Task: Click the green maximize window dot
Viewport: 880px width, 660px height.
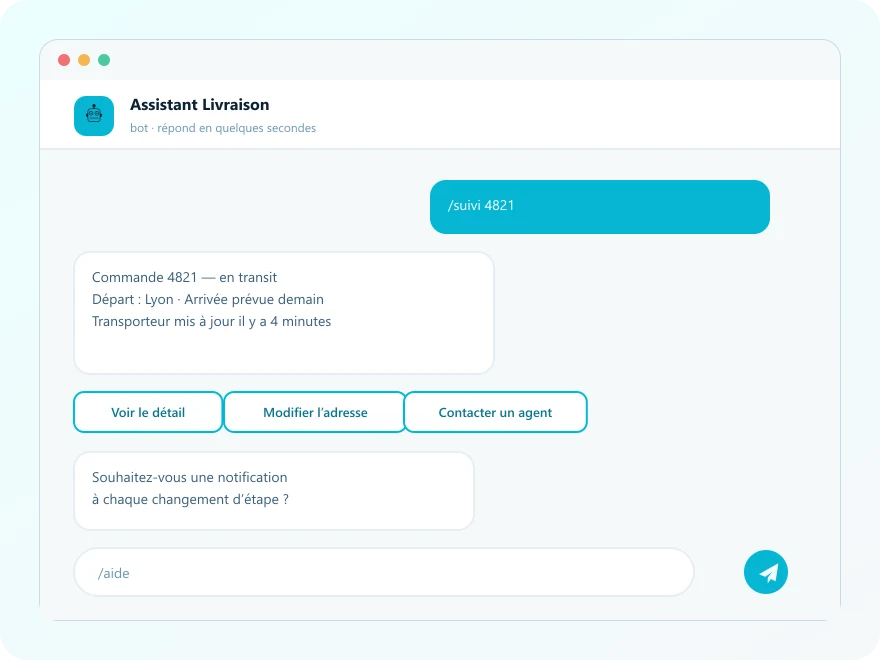Action: [x=104, y=60]
